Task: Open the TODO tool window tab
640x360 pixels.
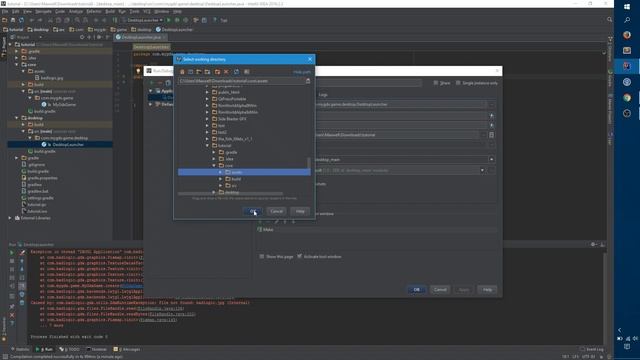Action: click(x=70, y=349)
